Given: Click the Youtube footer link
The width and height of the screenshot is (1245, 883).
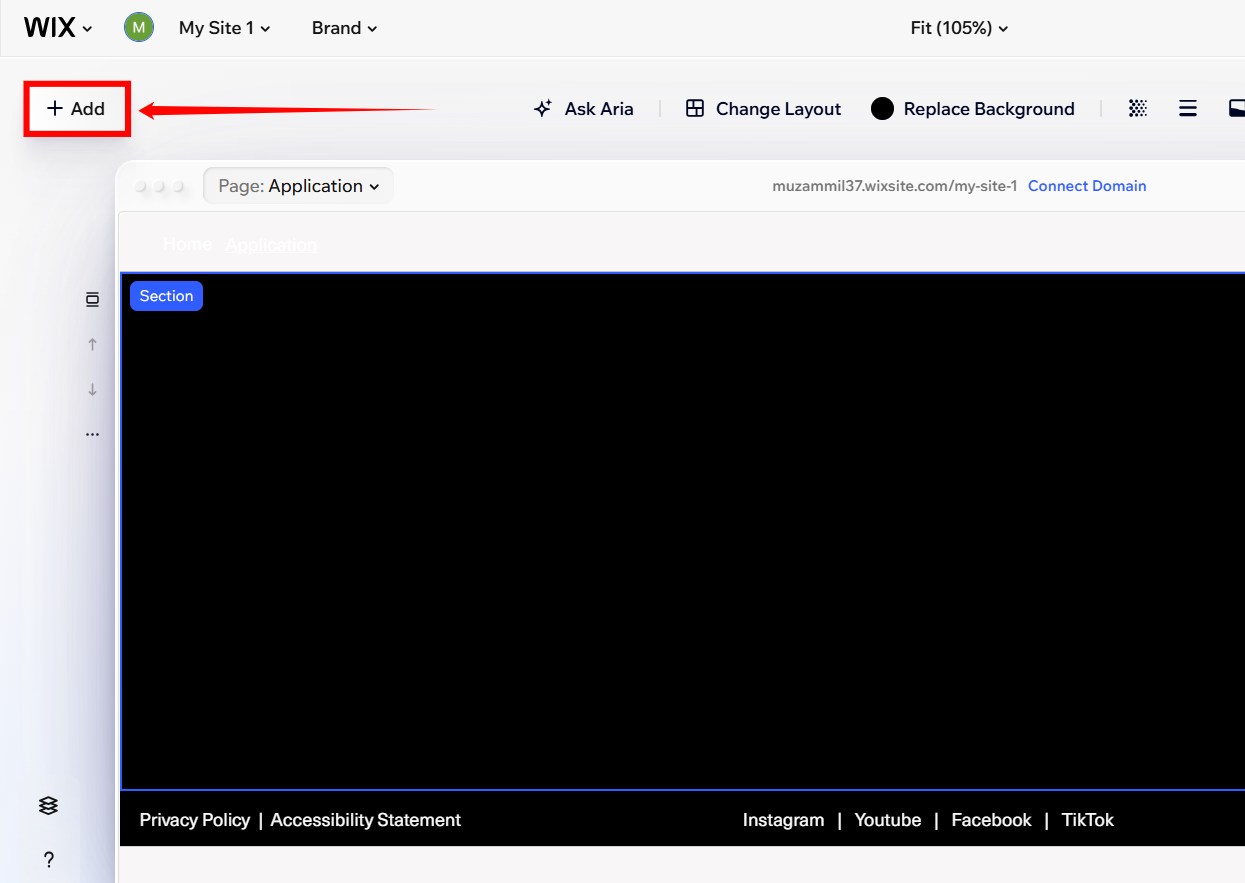Looking at the screenshot, I should (x=888, y=820).
